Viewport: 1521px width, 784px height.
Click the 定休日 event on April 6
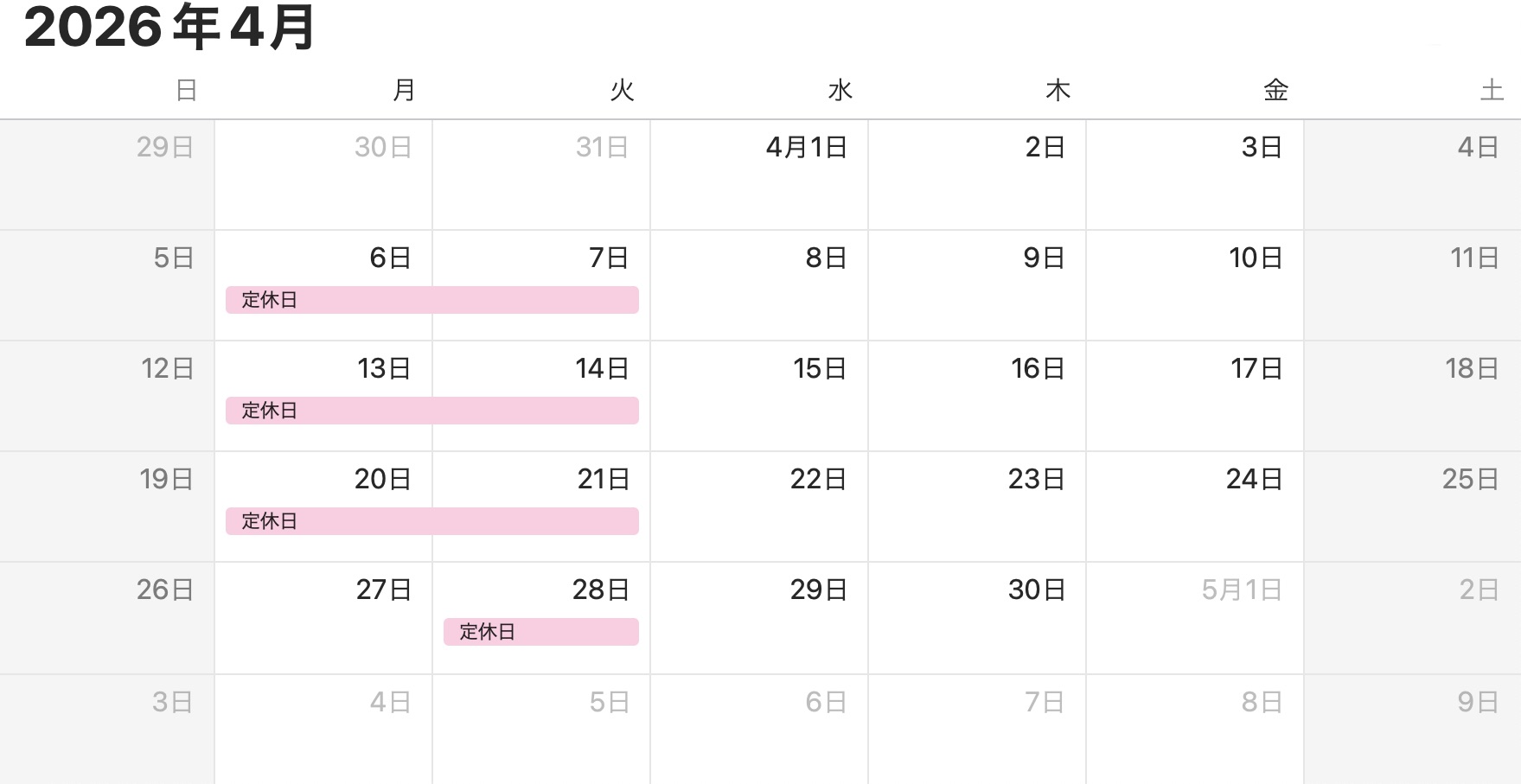pos(431,300)
